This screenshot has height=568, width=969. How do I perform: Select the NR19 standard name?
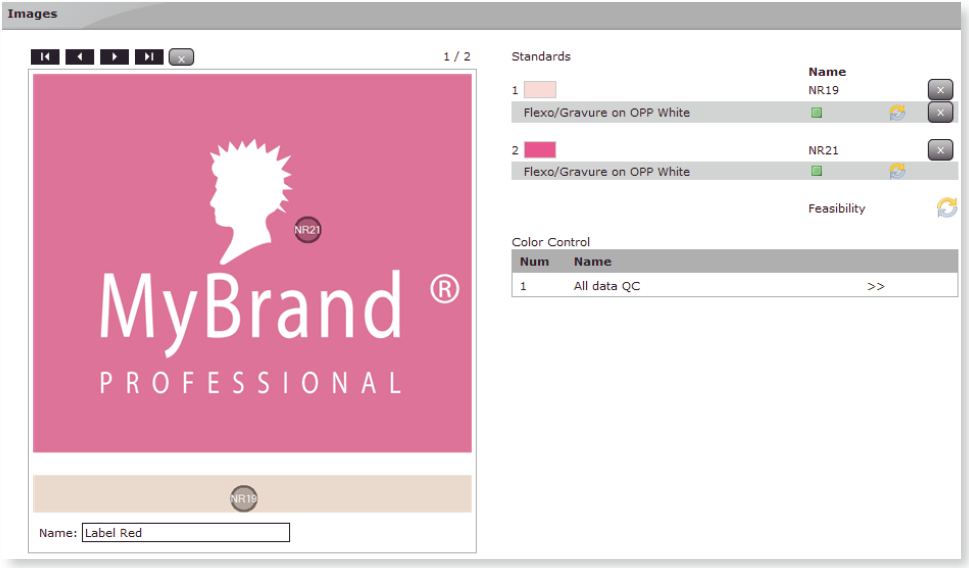click(x=823, y=90)
